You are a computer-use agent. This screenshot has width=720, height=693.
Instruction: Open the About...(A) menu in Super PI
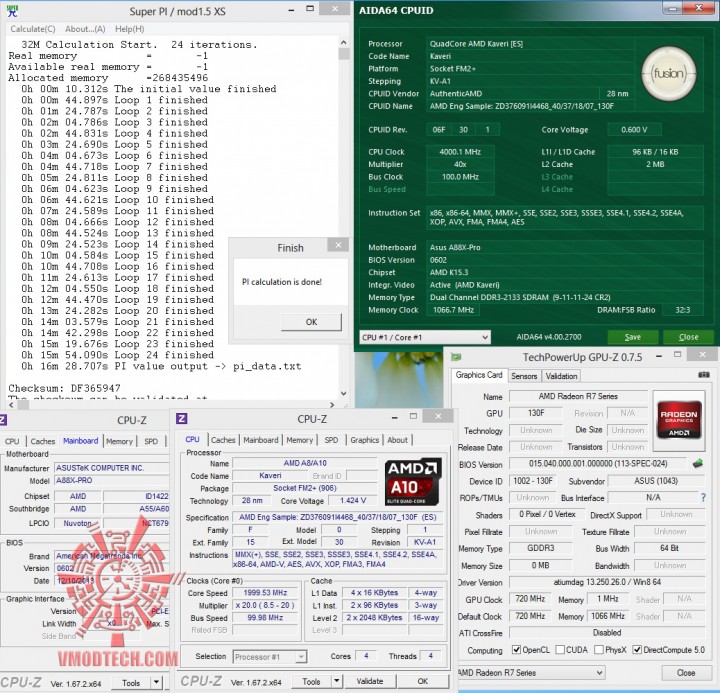click(85, 29)
